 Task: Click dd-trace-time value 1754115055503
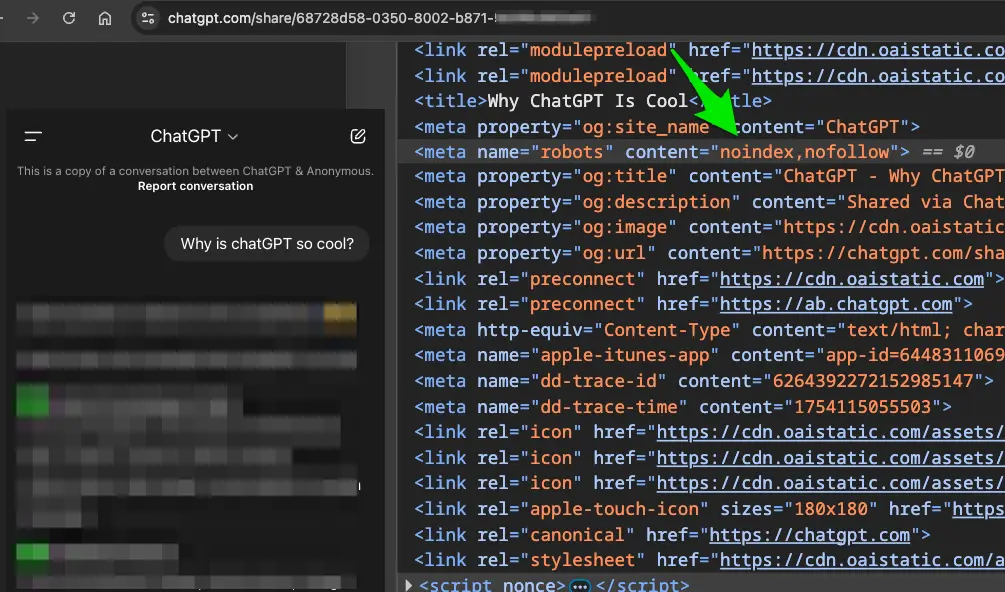tap(862, 407)
